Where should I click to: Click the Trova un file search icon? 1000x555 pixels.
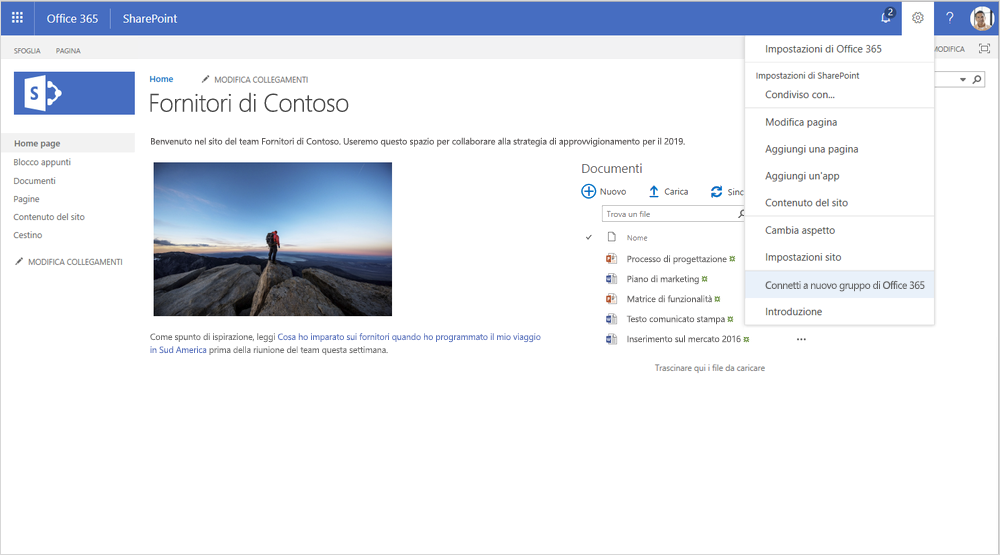point(740,214)
